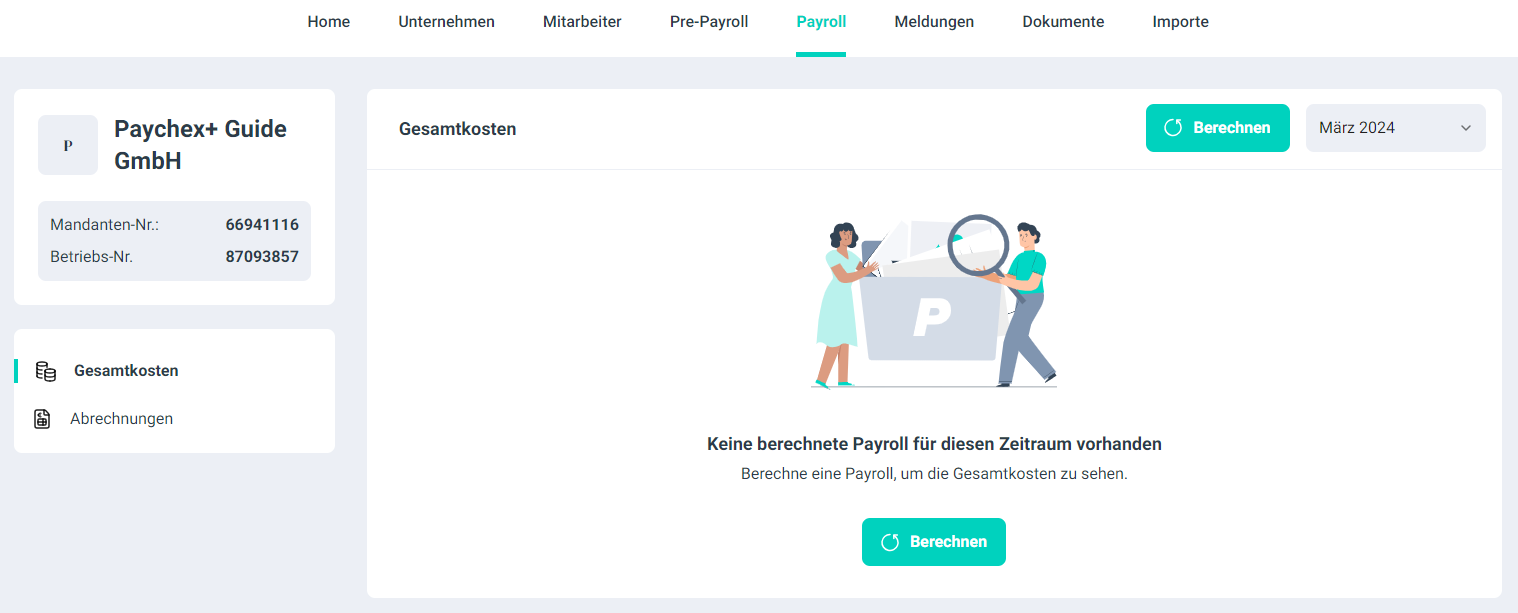Open the Importe tab
Image resolution: width=1518 pixels, height=613 pixels.
click(1180, 22)
